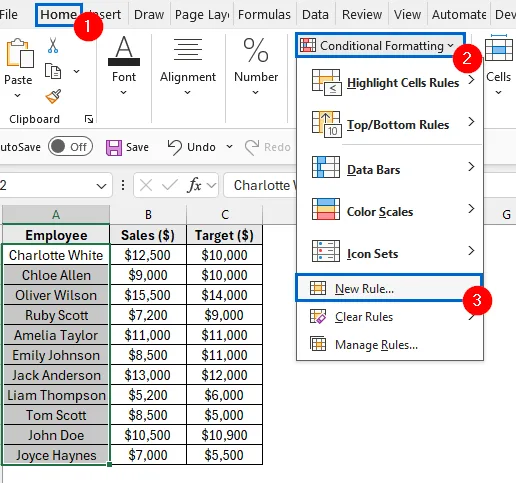Select the Joyce Haynes cell

[x=56, y=455]
